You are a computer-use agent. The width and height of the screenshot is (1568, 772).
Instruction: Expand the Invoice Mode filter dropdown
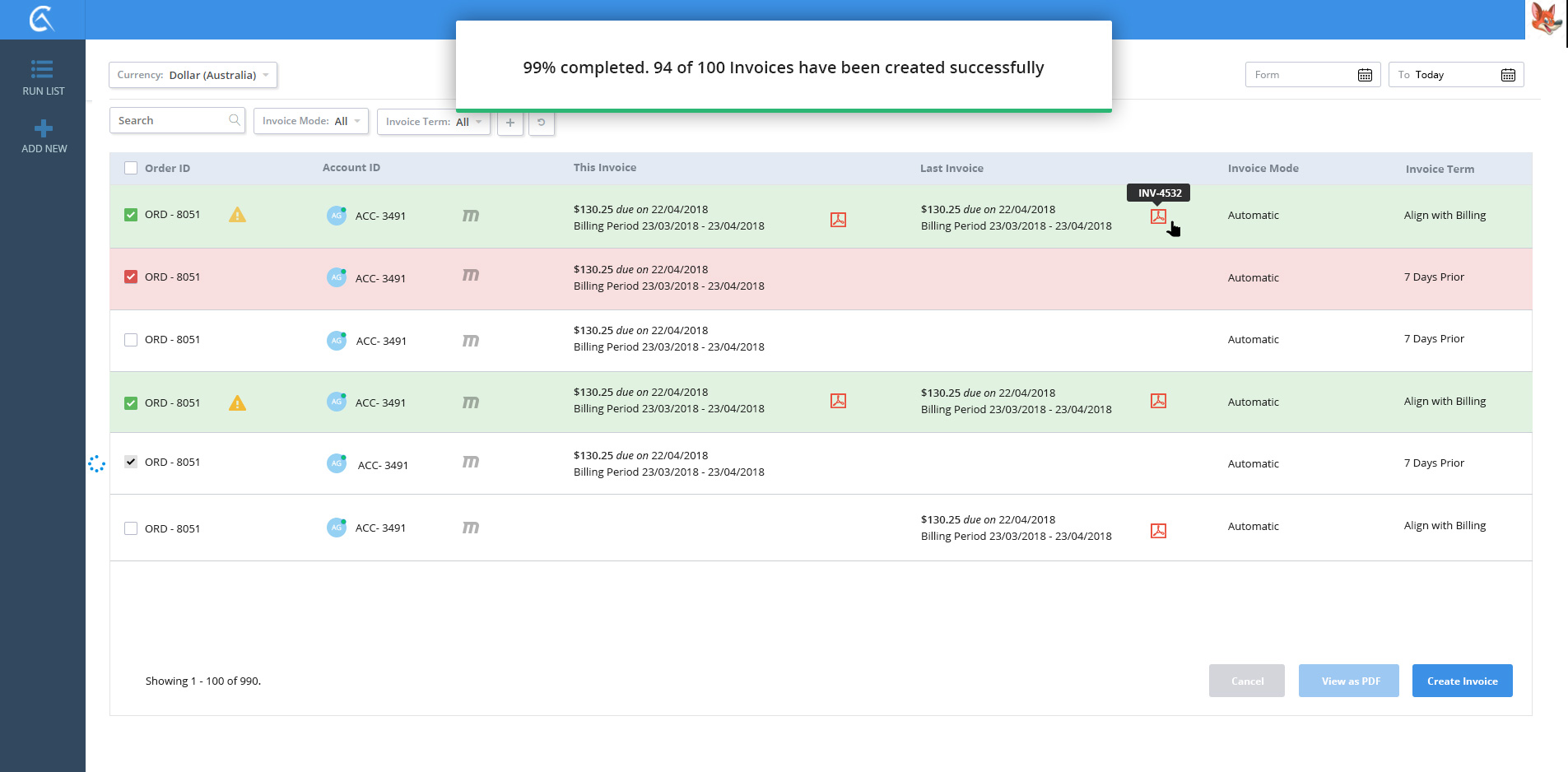point(310,121)
